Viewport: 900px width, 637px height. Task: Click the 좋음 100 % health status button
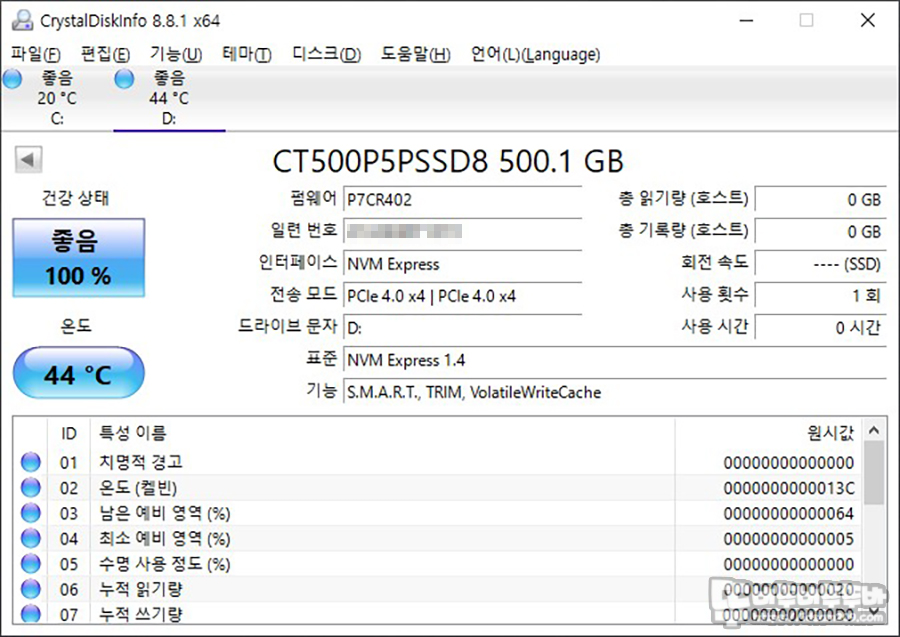pyautogui.click(x=79, y=258)
